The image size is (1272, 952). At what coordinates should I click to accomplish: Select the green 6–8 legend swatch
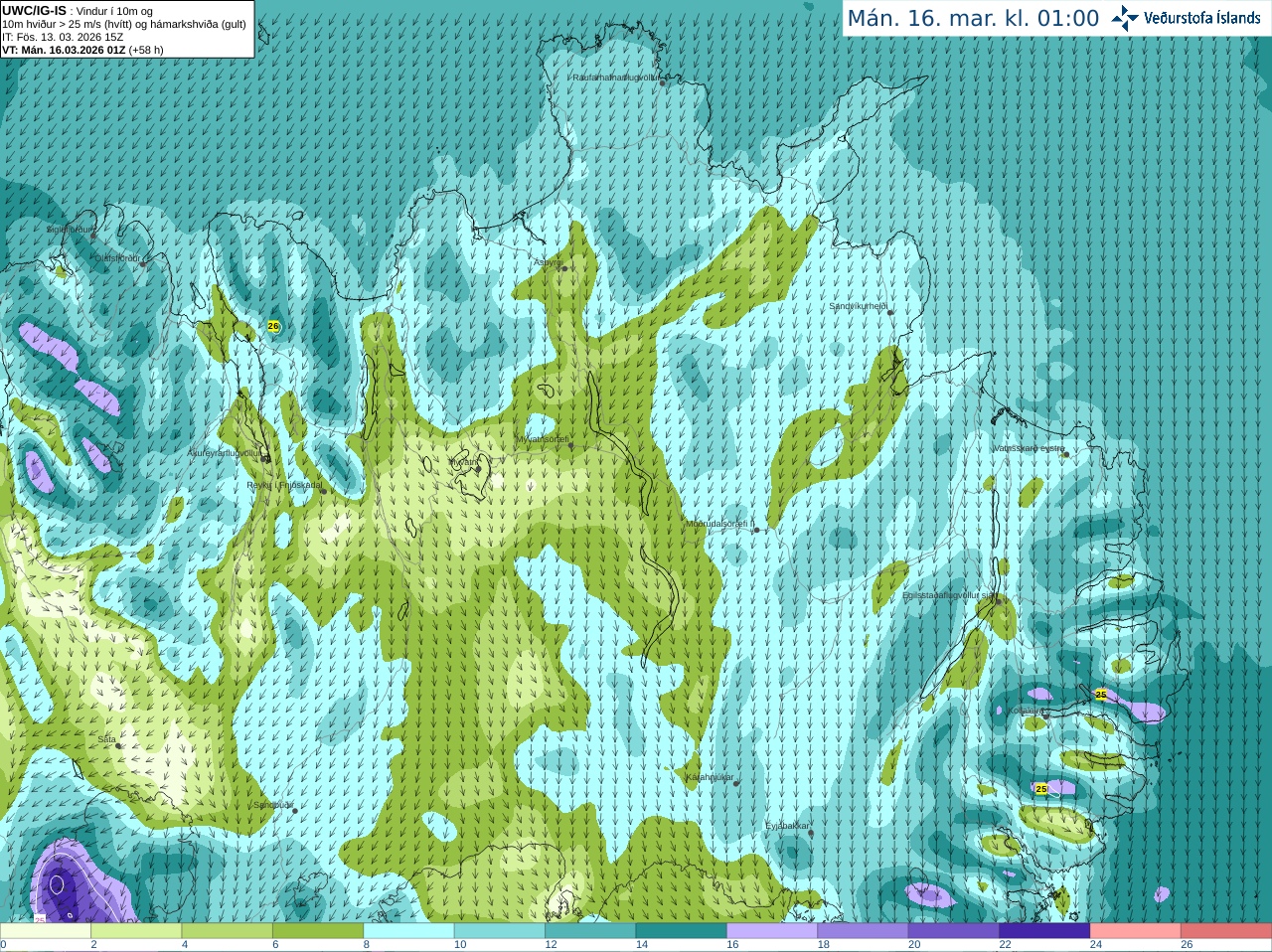coord(318,931)
